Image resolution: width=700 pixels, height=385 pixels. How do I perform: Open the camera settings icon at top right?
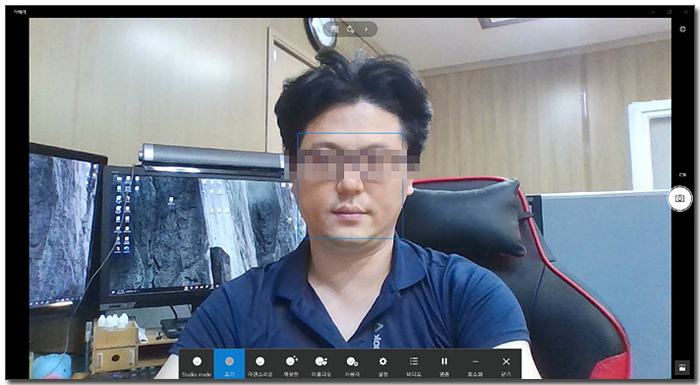click(x=682, y=29)
